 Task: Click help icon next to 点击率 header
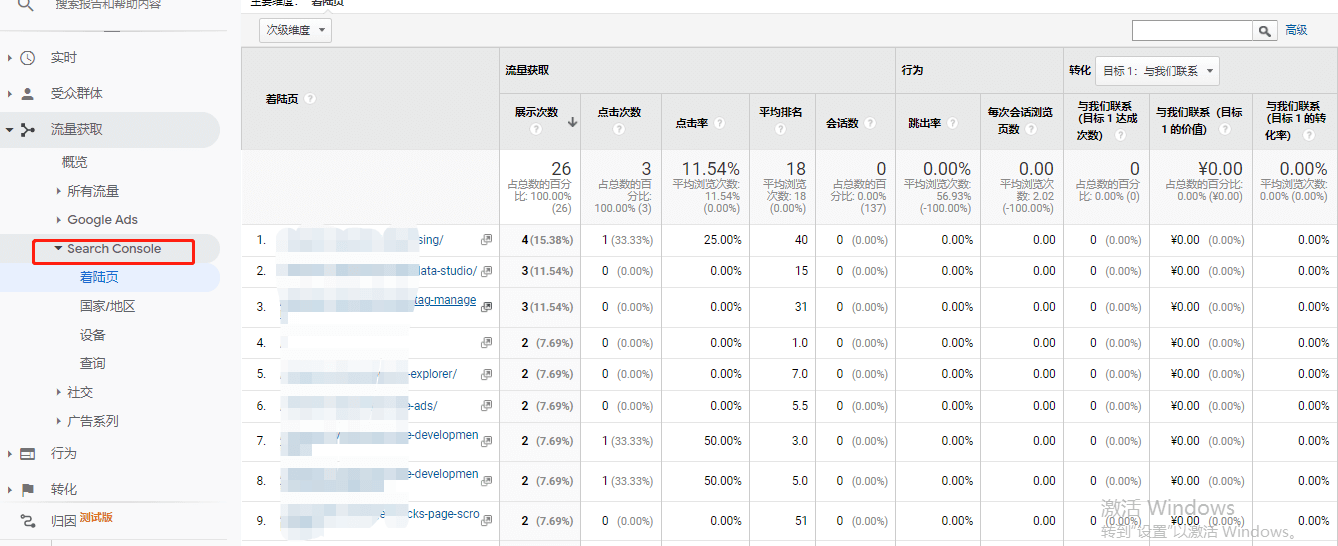click(x=719, y=123)
